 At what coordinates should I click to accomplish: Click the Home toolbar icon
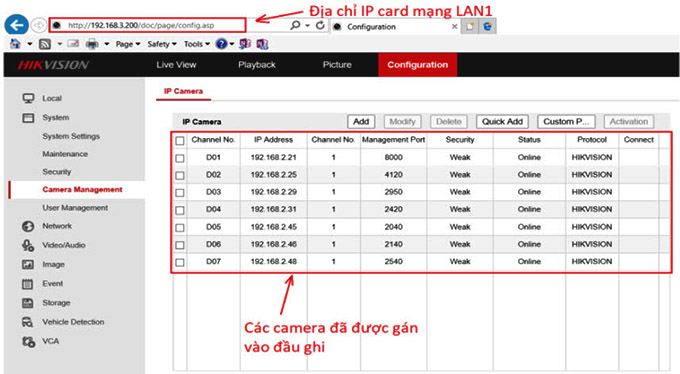click(15, 44)
